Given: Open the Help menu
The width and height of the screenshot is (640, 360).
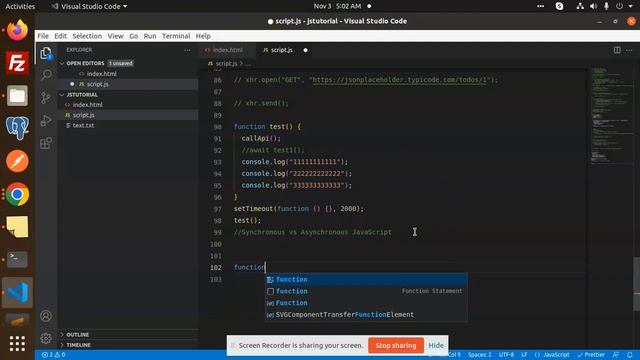Looking at the screenshot, I should [203, 36].
